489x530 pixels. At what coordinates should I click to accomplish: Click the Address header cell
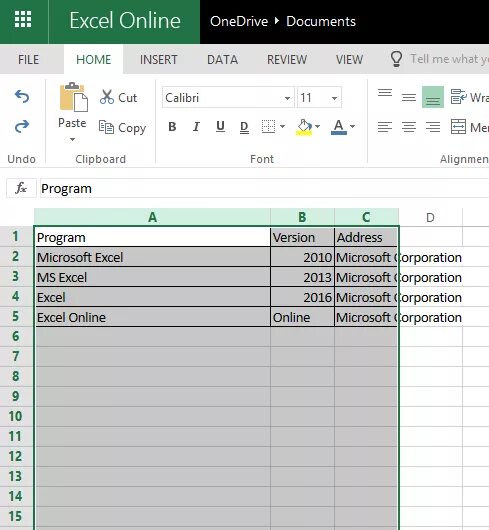coord(366,237)
